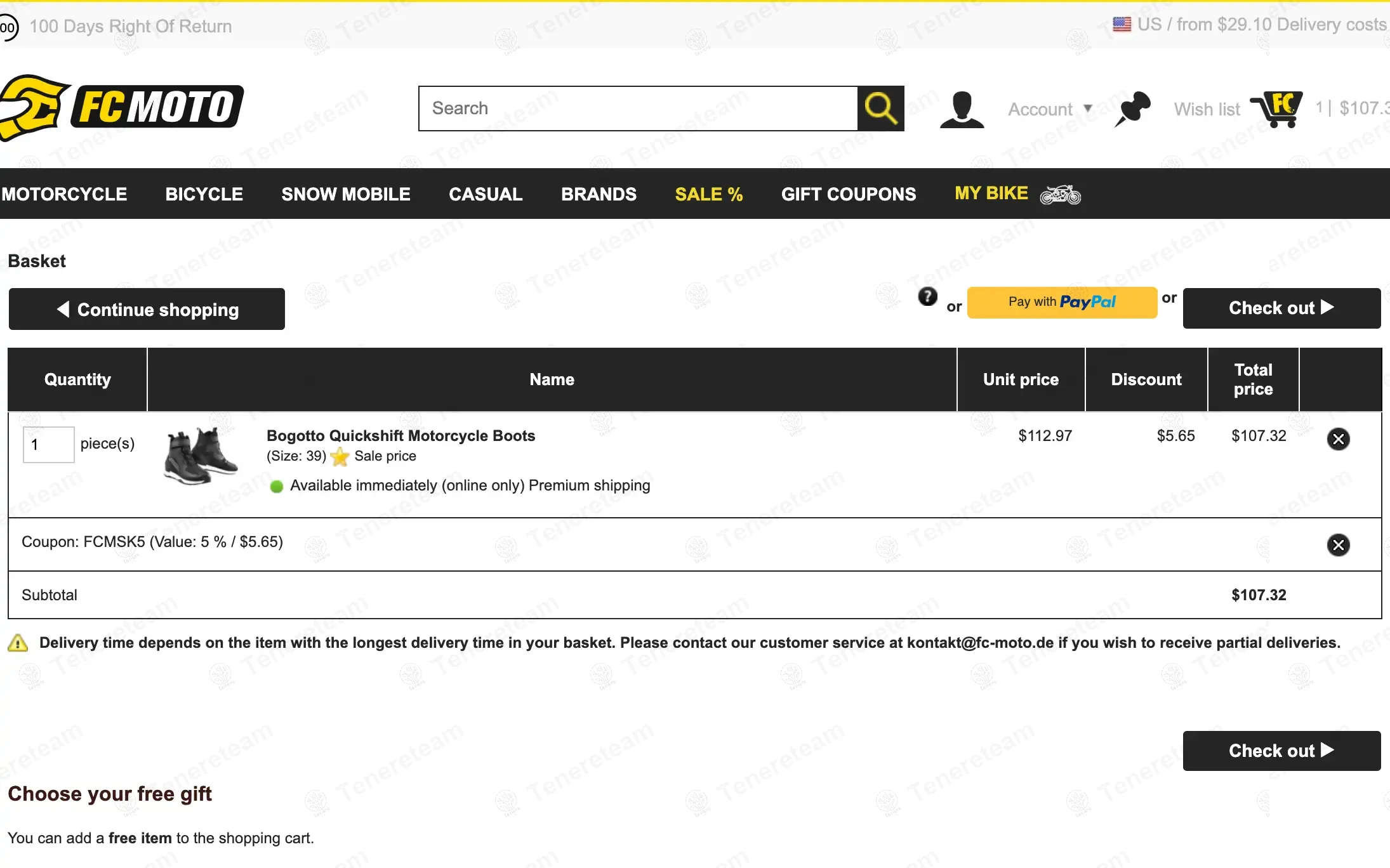This screenshot has width=1390, height=868.
Task: Click US delivery costs link
Action: 1262,25
